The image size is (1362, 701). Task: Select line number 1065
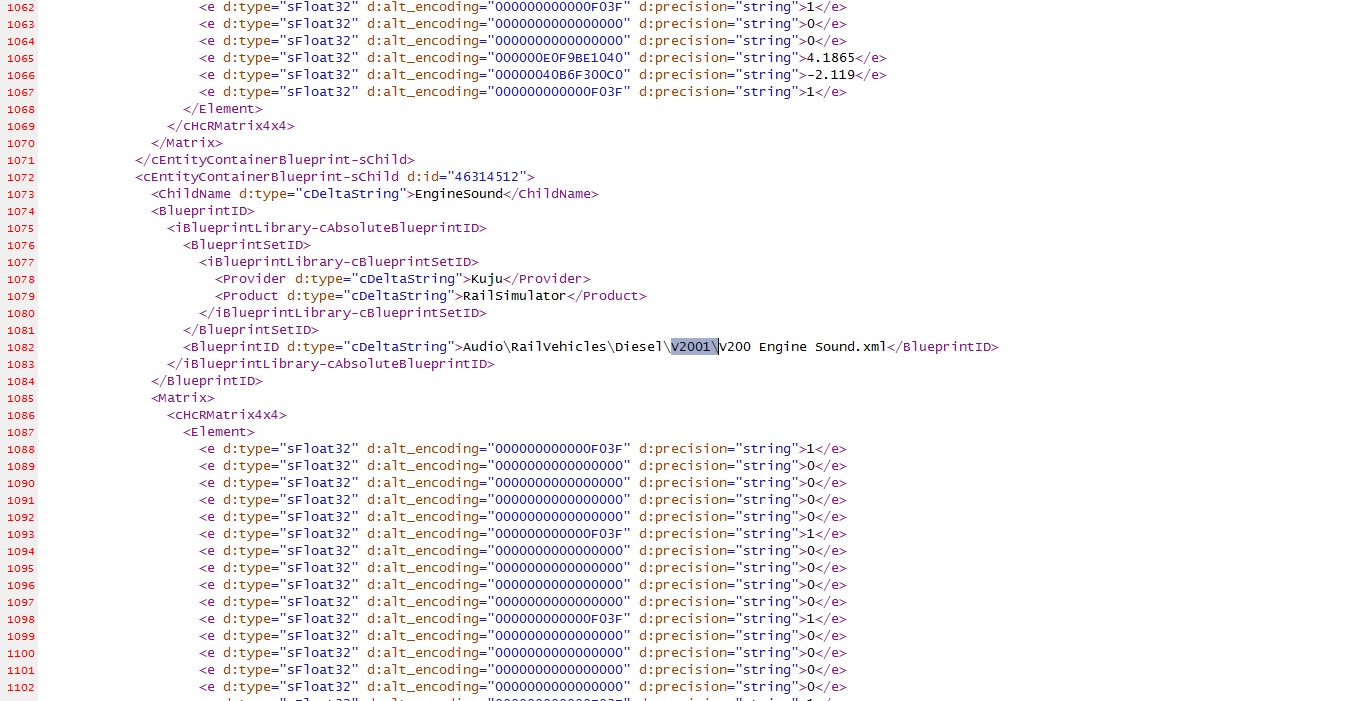click(x=20, y=58)
